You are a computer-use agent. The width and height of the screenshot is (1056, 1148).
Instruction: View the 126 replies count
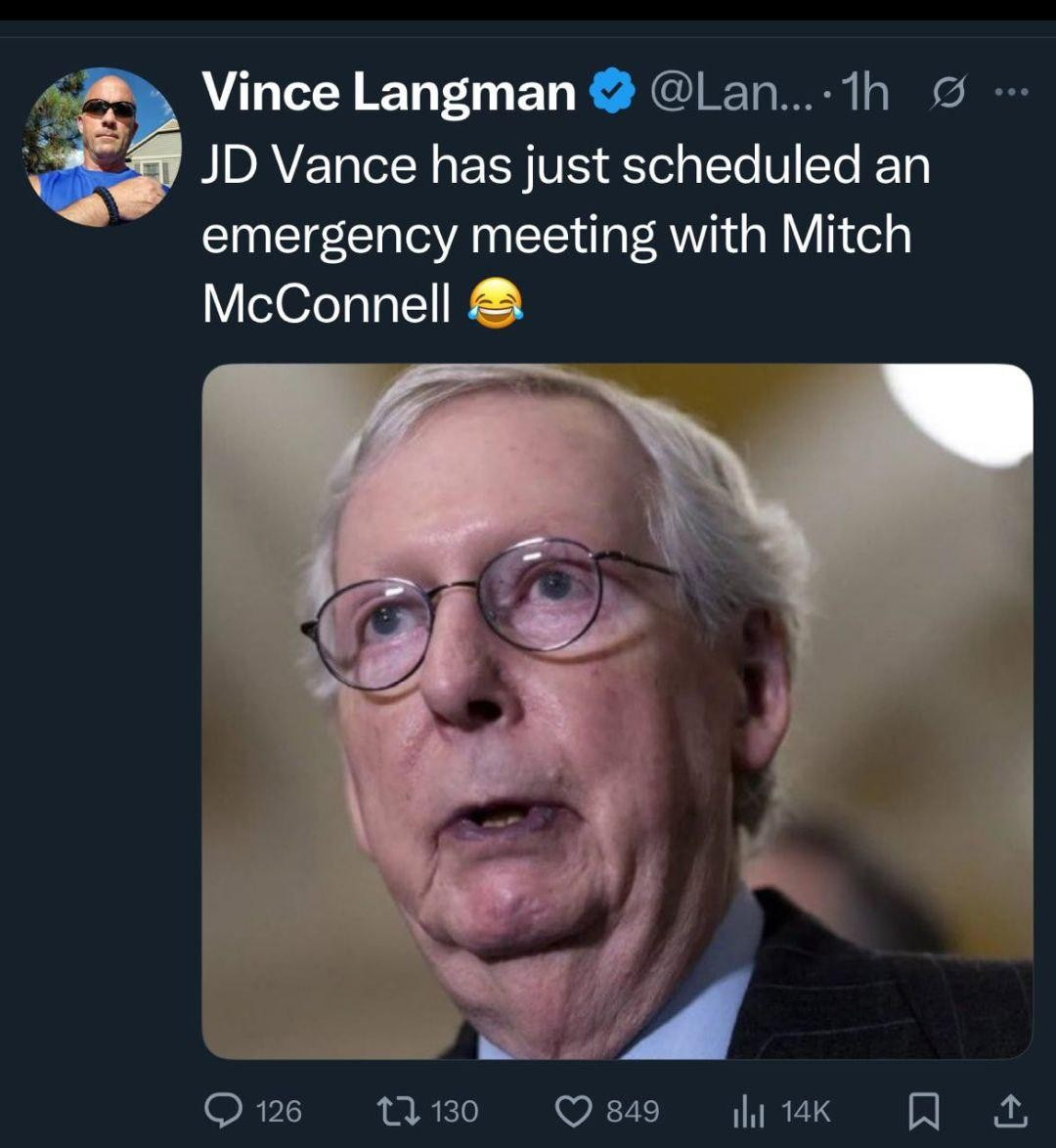pyautogui.click(x=279, y=1112)
